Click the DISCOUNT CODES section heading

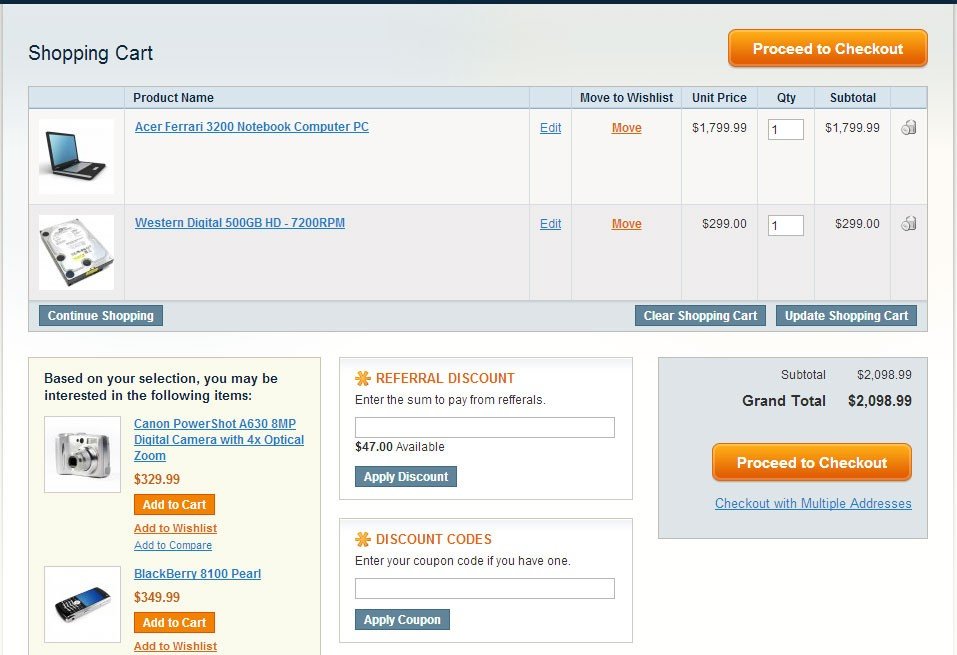433,539
